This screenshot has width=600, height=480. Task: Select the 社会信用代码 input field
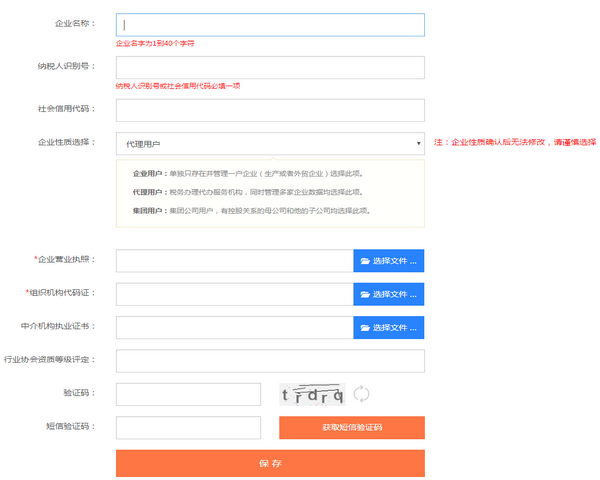pyautogui.click(x=270, y=110)
